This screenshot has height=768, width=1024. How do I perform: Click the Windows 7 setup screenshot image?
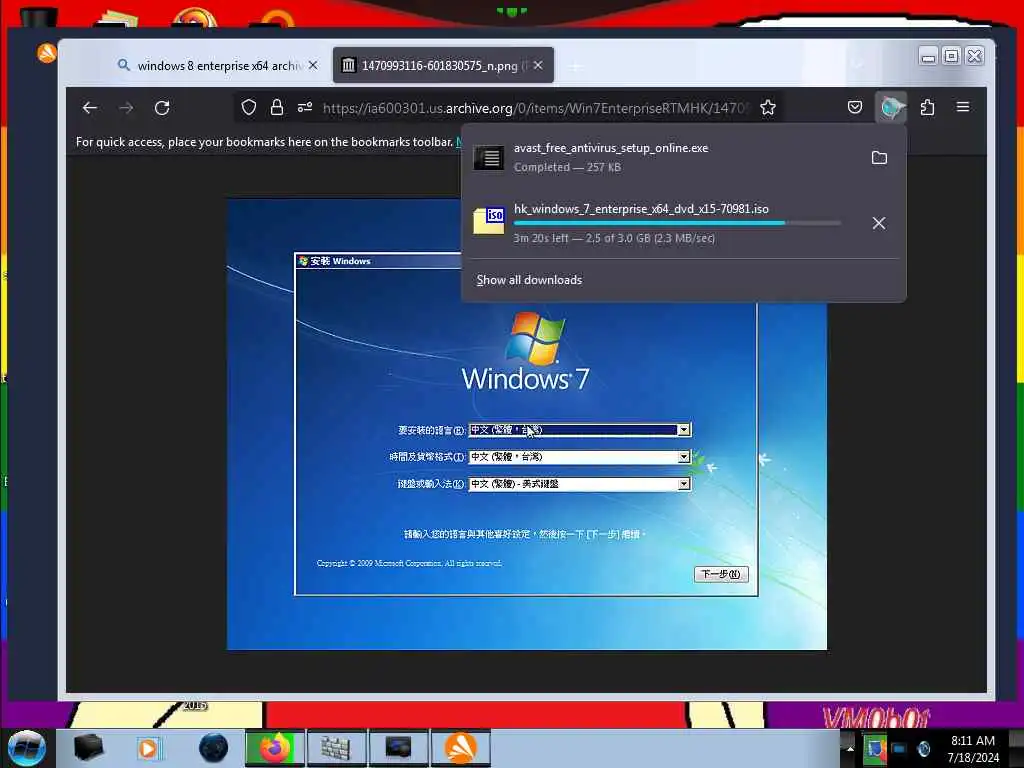526,424
